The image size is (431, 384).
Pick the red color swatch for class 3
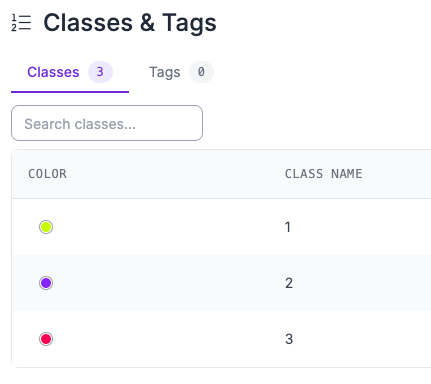pyautogui.click(x=46, y=339)
